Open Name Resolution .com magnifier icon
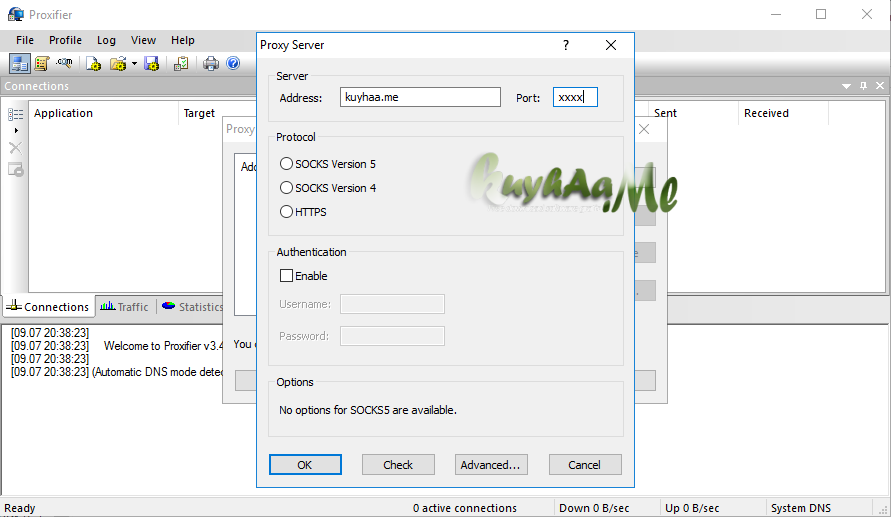 64,62
